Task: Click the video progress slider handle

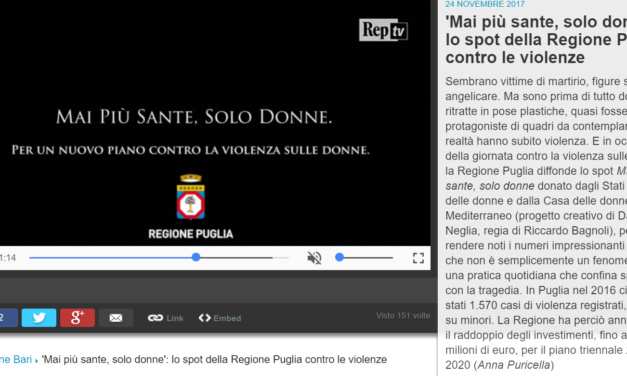Action: click(x=196, y=257)
